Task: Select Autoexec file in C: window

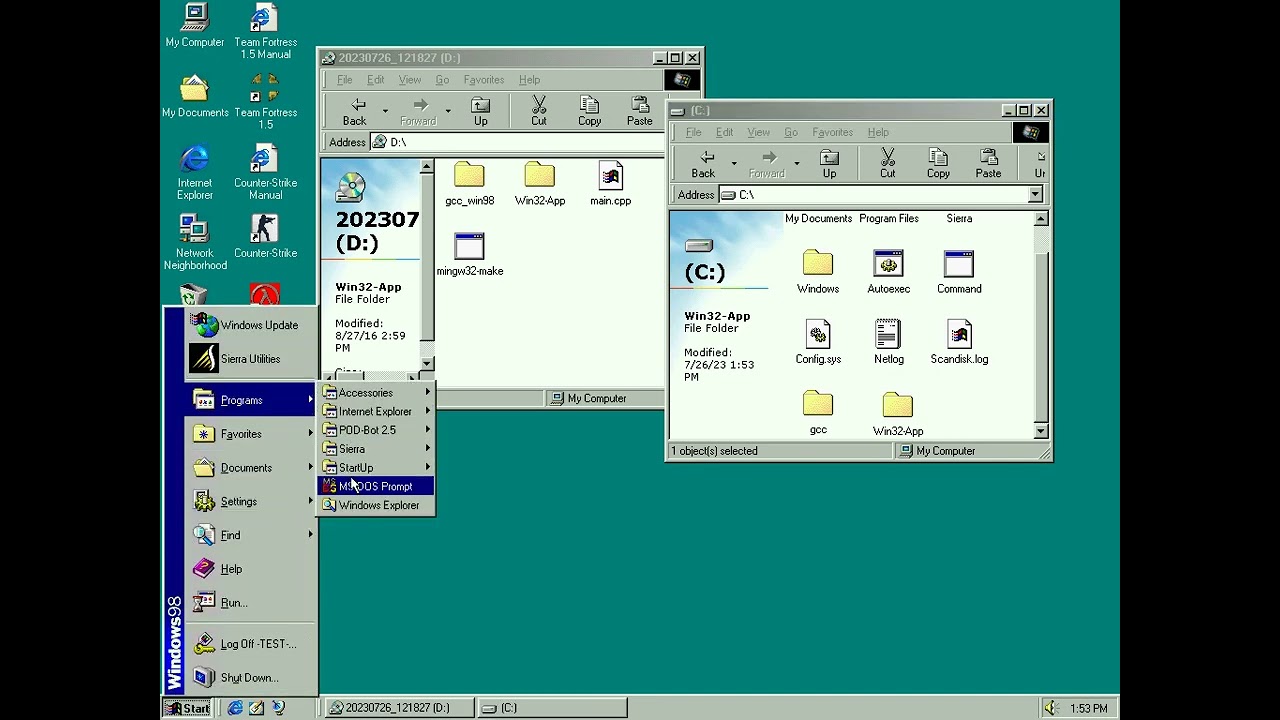Action: (x=888, y=272)
